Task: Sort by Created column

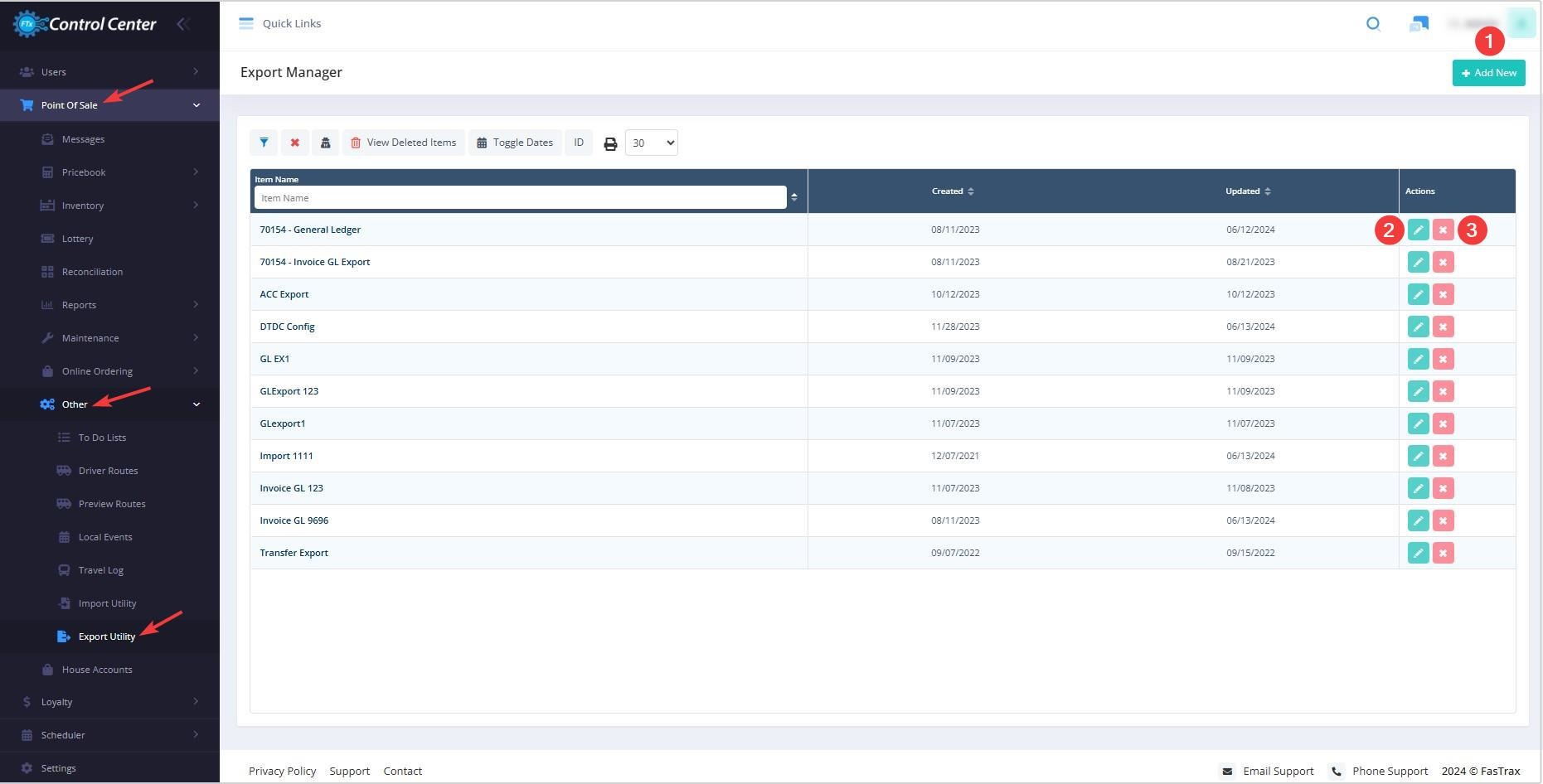Action: click(953, 191)
